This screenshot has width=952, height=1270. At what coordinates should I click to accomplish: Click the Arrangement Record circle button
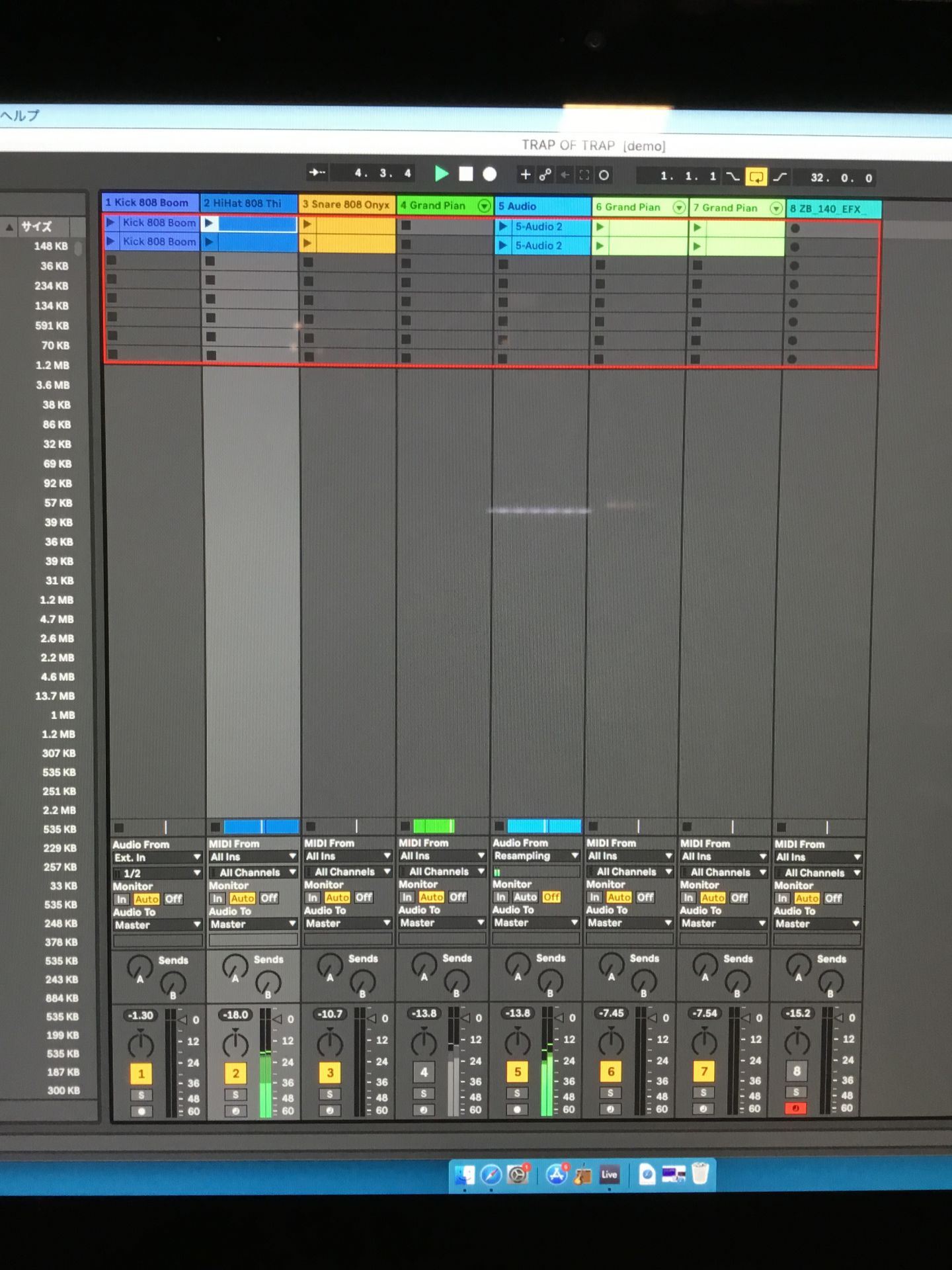pos(489,174)
